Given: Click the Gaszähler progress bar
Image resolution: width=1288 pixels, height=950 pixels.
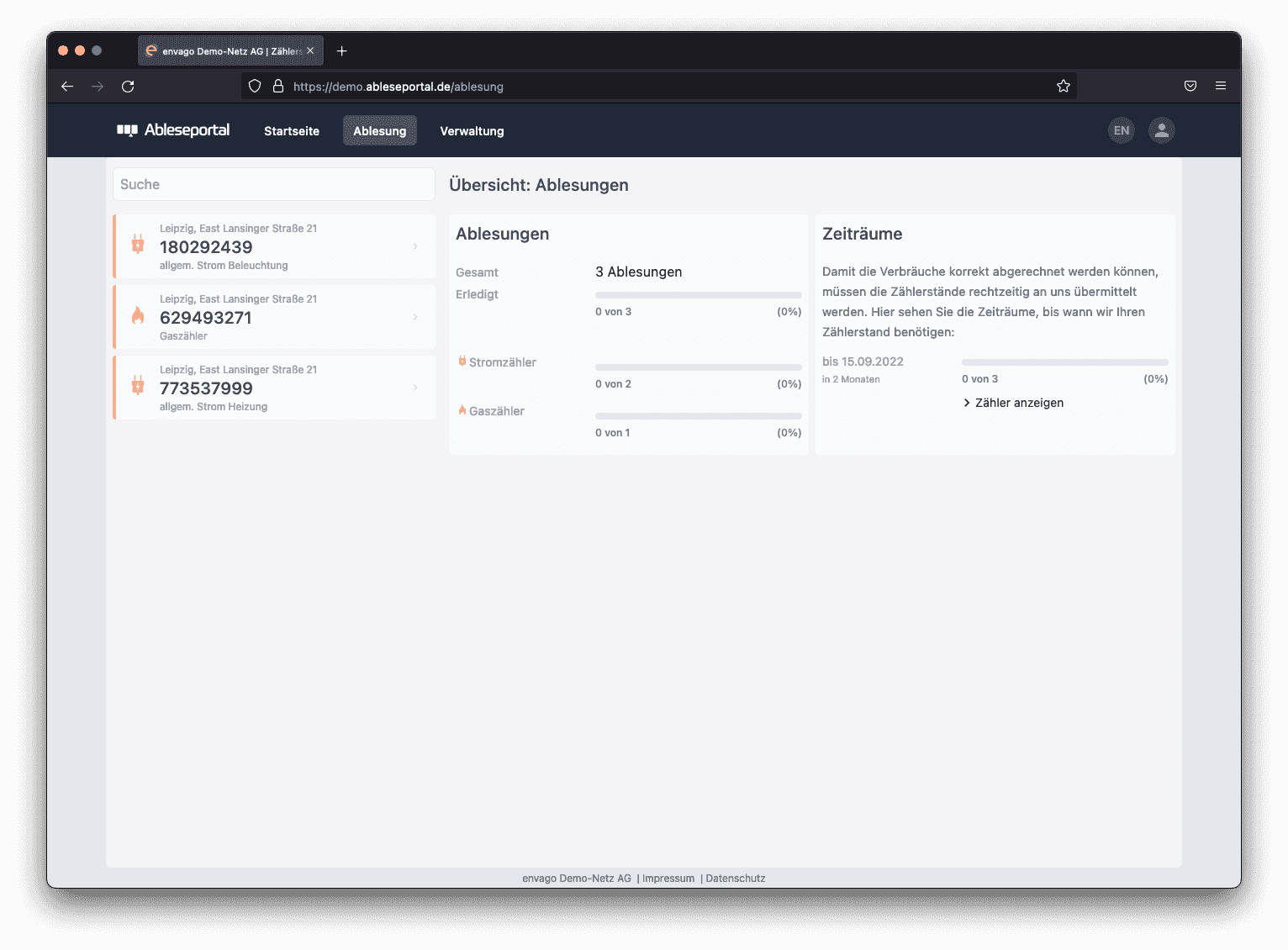Looking at the screenshot, I should (699, 416).
